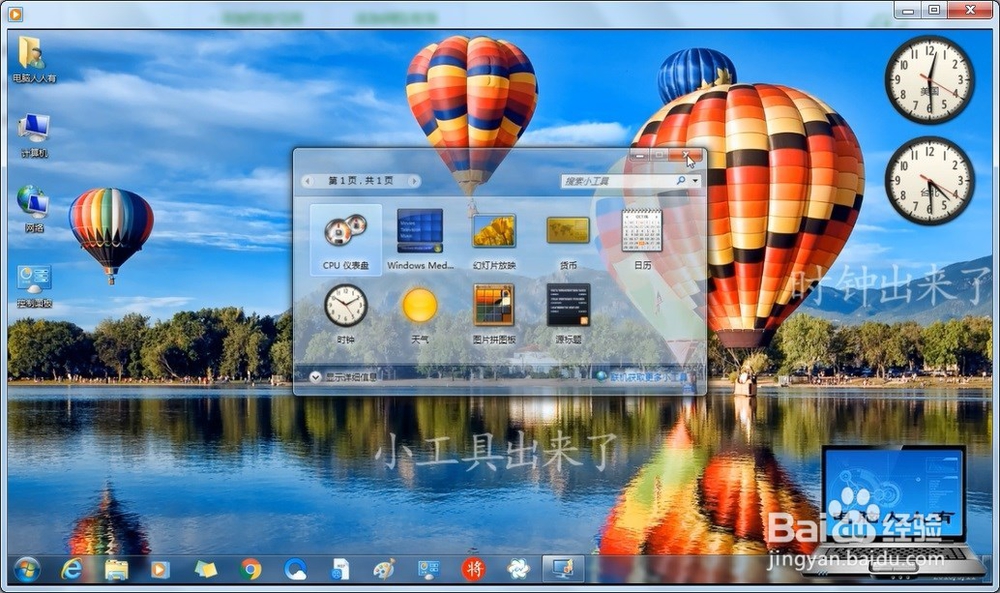Click the 搜索小工具 search field
Screen dimensions: 1000x593
tap(617, 181)
